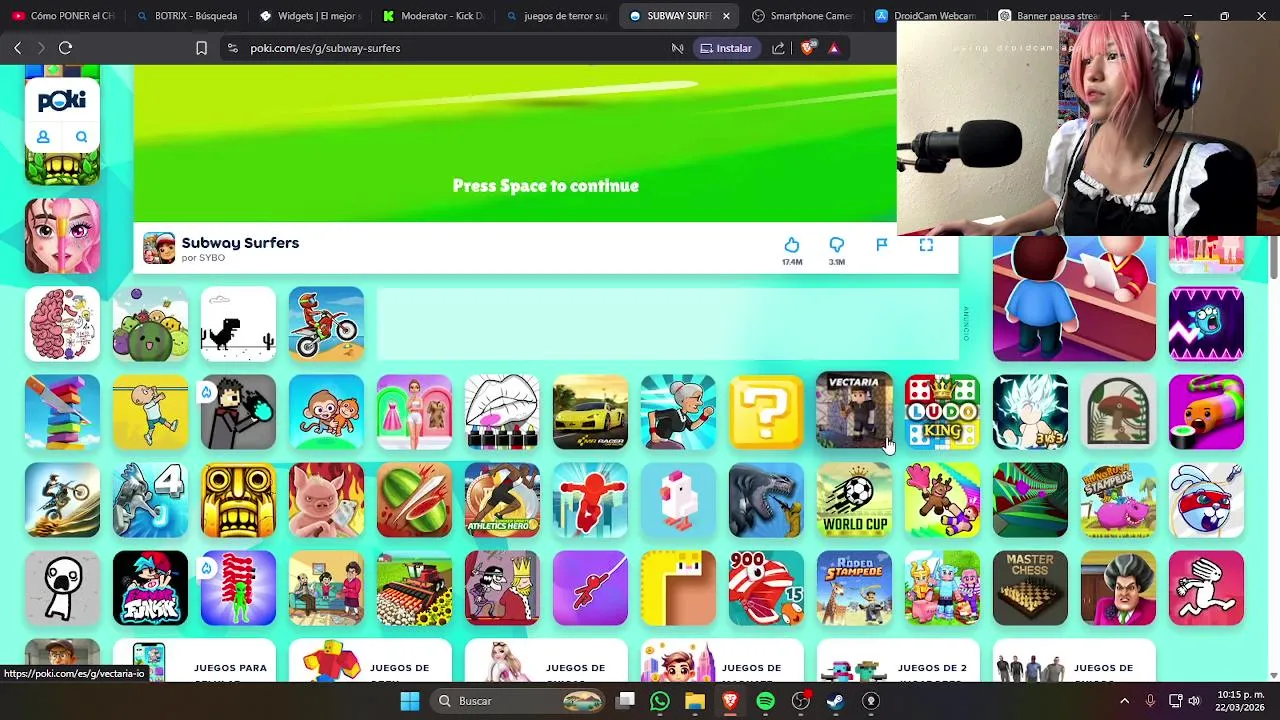Open the Rodeo Stampede game

click(x=854, y=588)
